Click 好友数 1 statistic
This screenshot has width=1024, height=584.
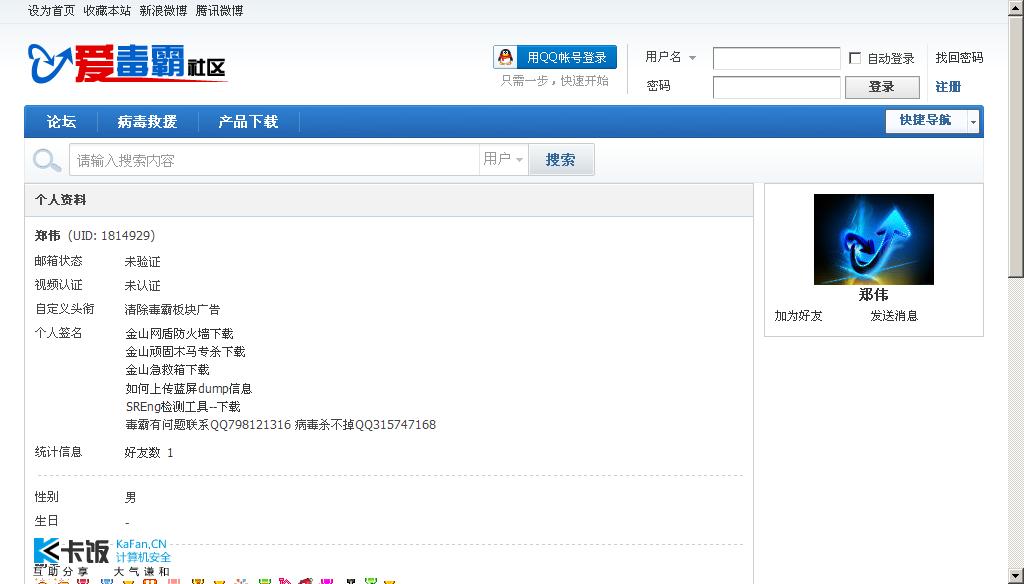(149, 453)
